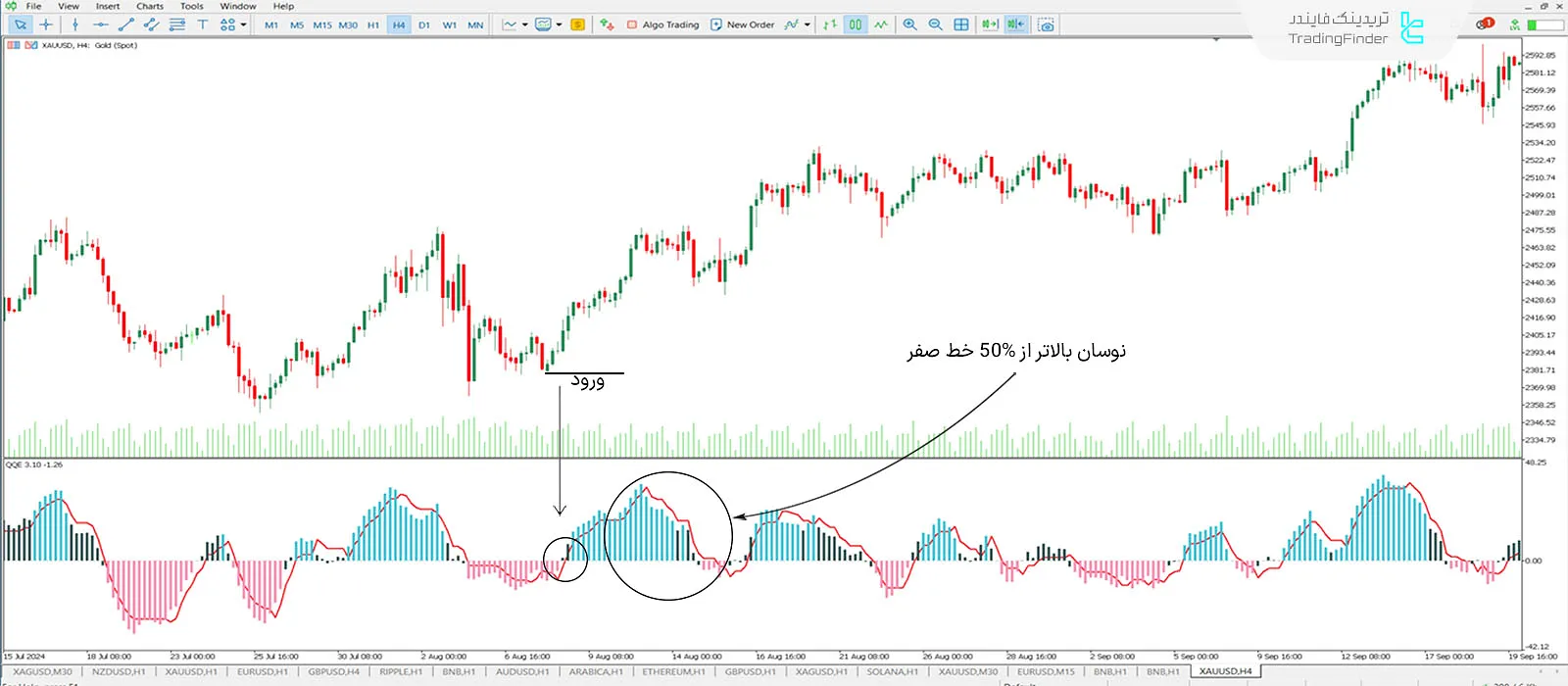Open the Charts menu
Screen dimensions: 1568x686
pyautogui.click(x=150, y=6)
